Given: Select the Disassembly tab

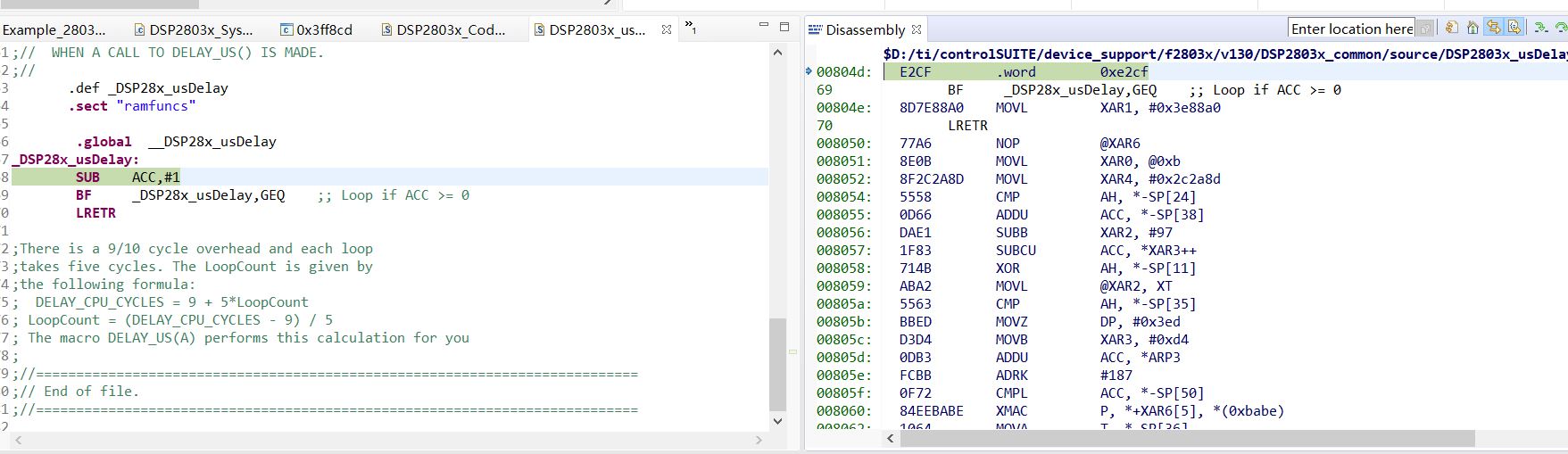Looking at the screenshot, I should coord(865,29).
